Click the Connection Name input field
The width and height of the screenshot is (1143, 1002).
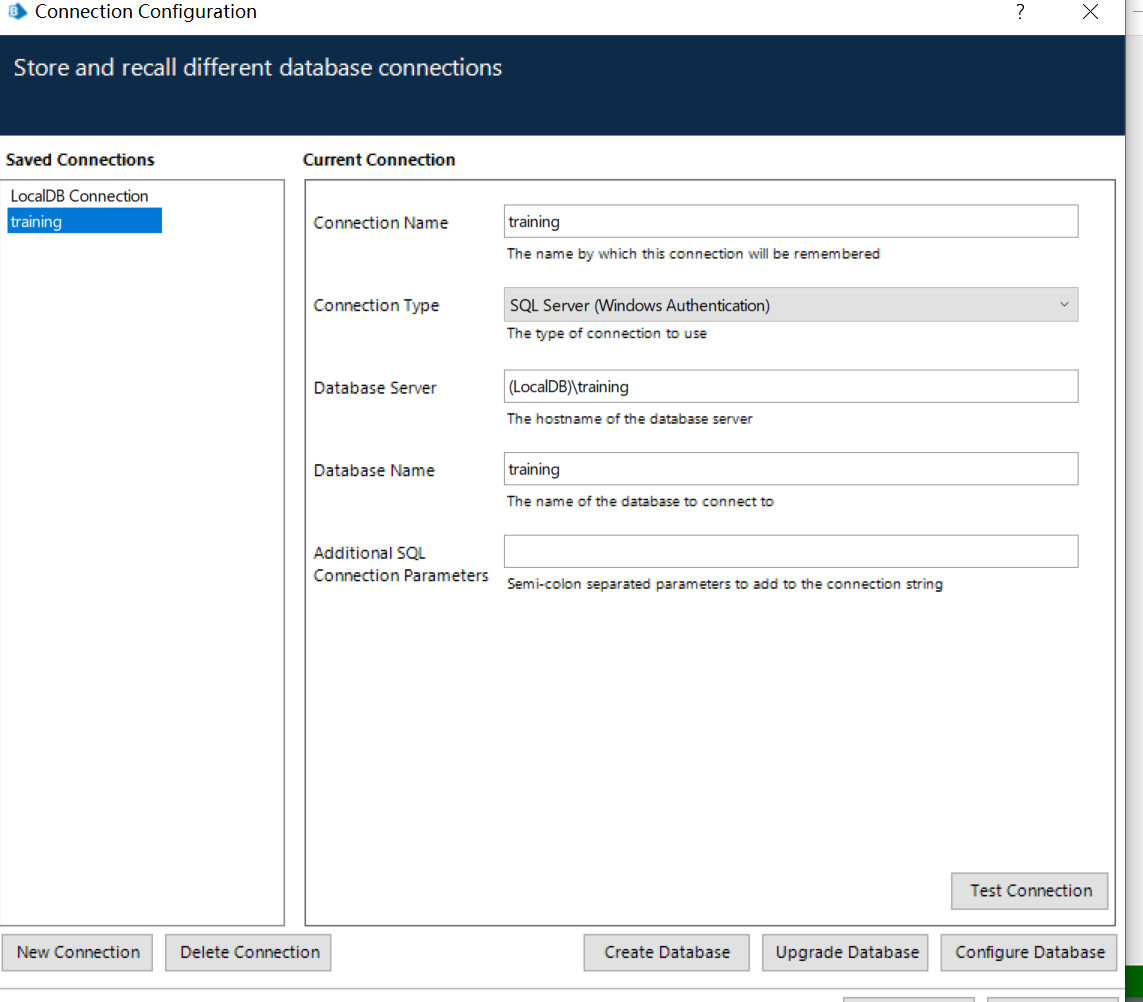[x=791, y=221]
